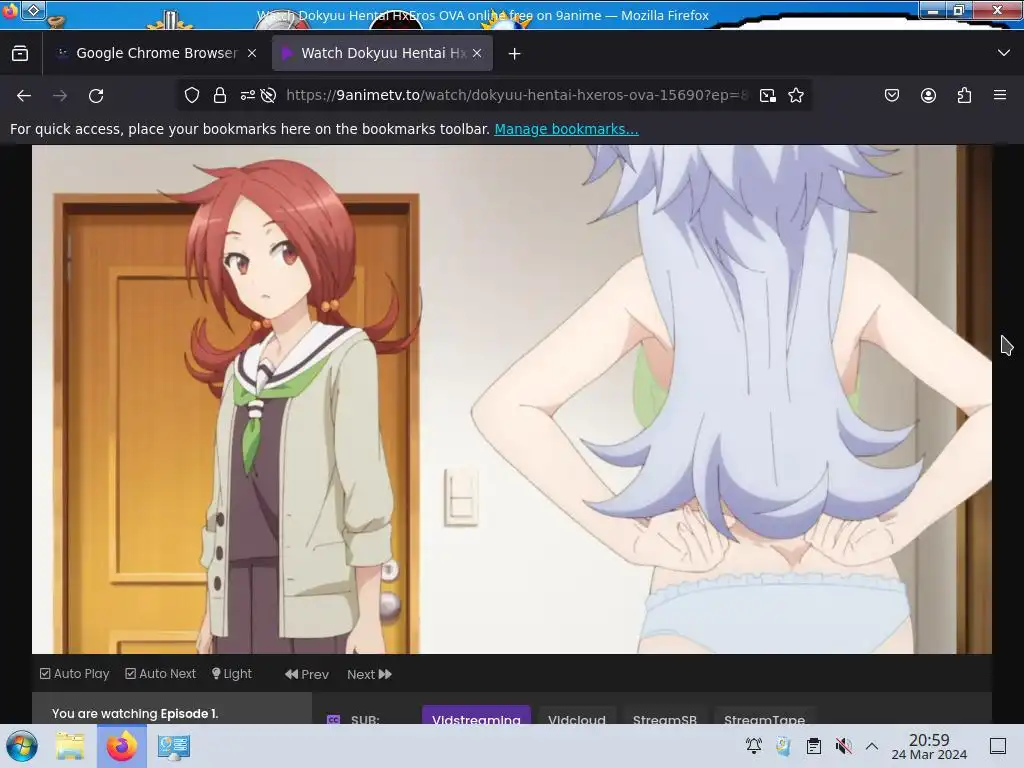
Task: Select the Watch Dokyuu Hentai tab
Action: point(382,54)
